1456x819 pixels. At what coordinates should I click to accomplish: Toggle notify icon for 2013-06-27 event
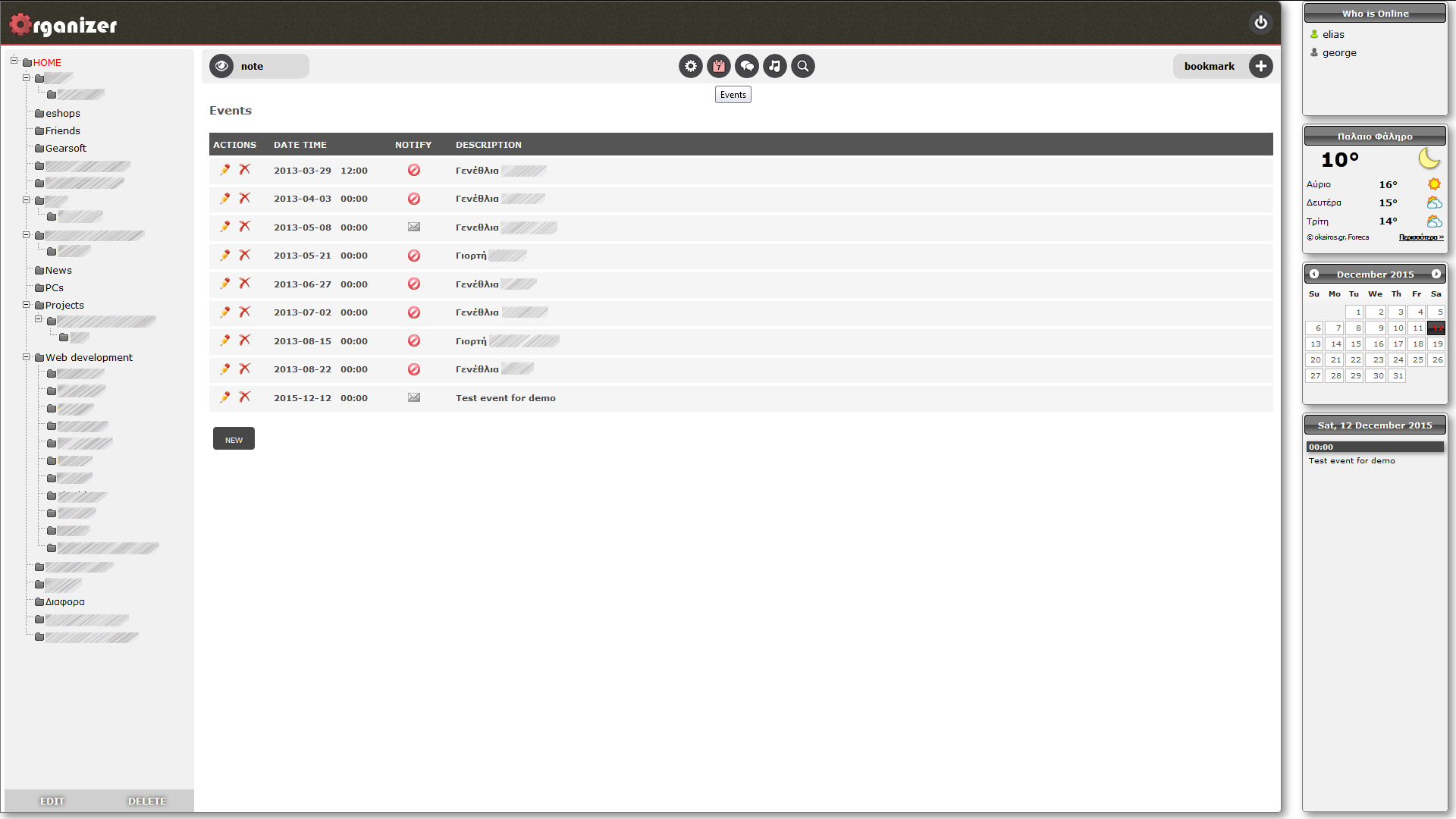click(414, 284)
